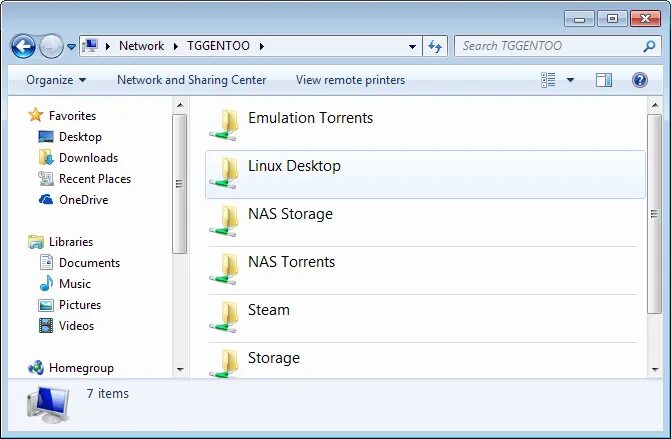Click the file list scroll down arrow

coord(655,369)
